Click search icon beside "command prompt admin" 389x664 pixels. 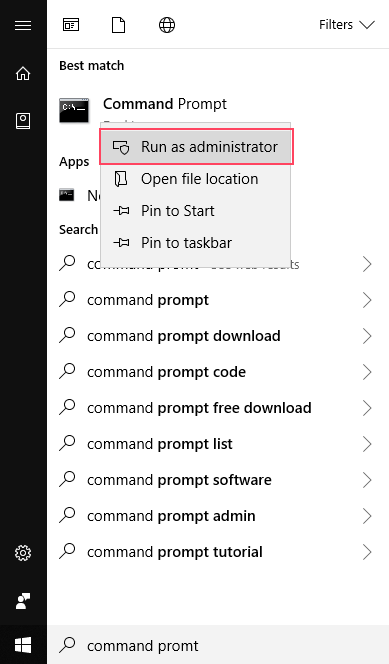[x=67, y=515]
